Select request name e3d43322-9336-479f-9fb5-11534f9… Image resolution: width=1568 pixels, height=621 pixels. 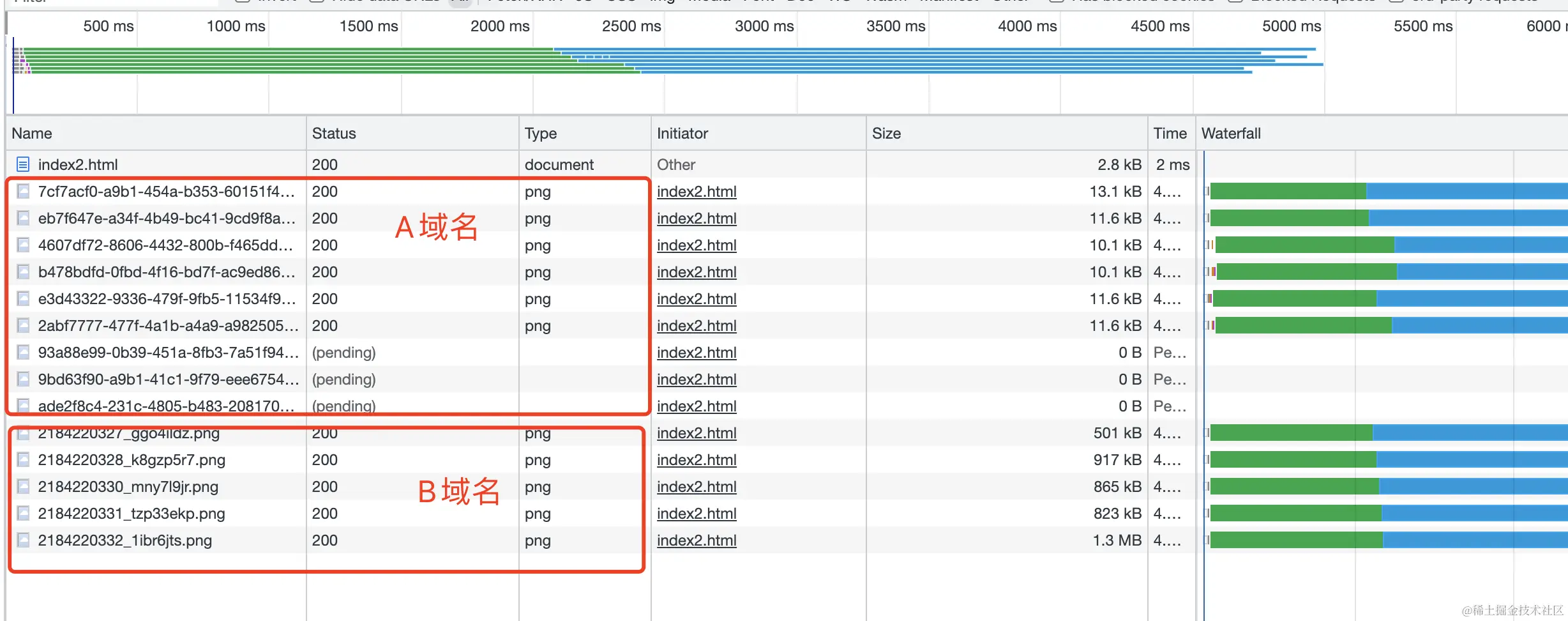tap(167, 299)
